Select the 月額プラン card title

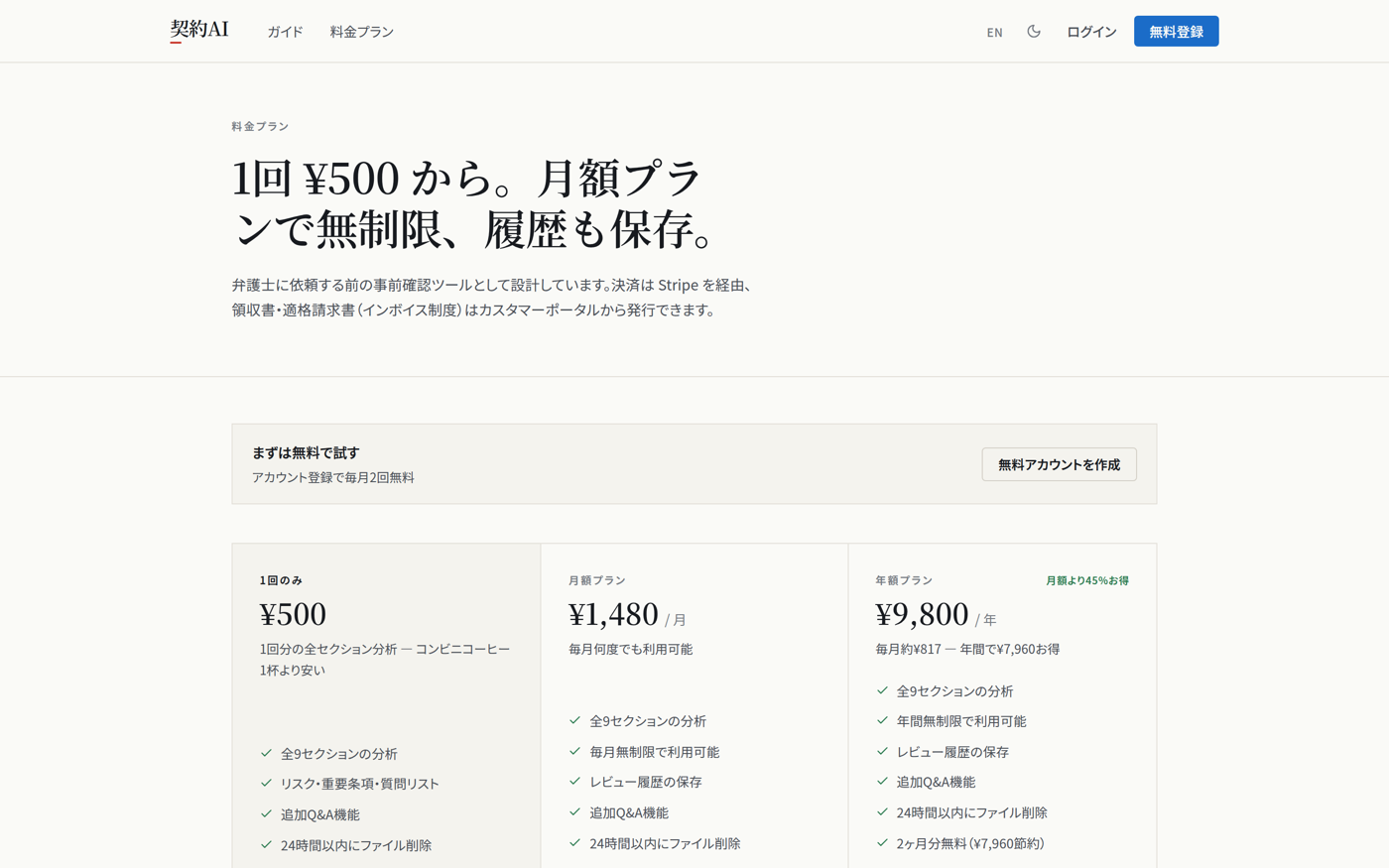click(597, 580)
